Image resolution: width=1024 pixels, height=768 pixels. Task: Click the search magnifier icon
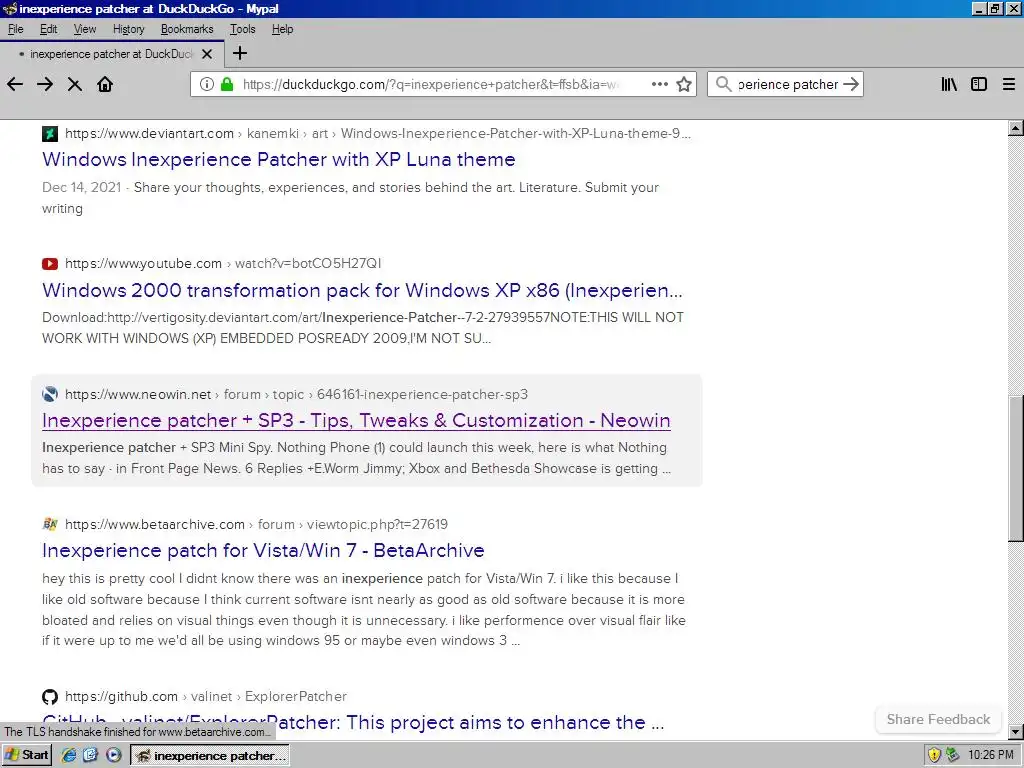point(723,84)
